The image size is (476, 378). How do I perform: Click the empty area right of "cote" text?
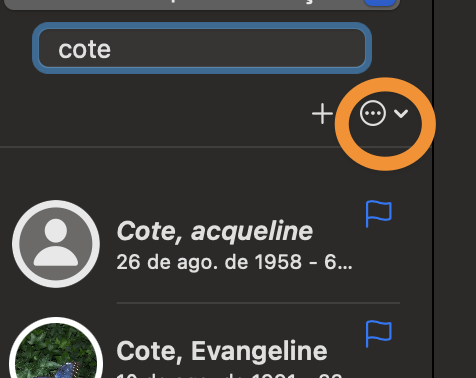coord(237,48)
